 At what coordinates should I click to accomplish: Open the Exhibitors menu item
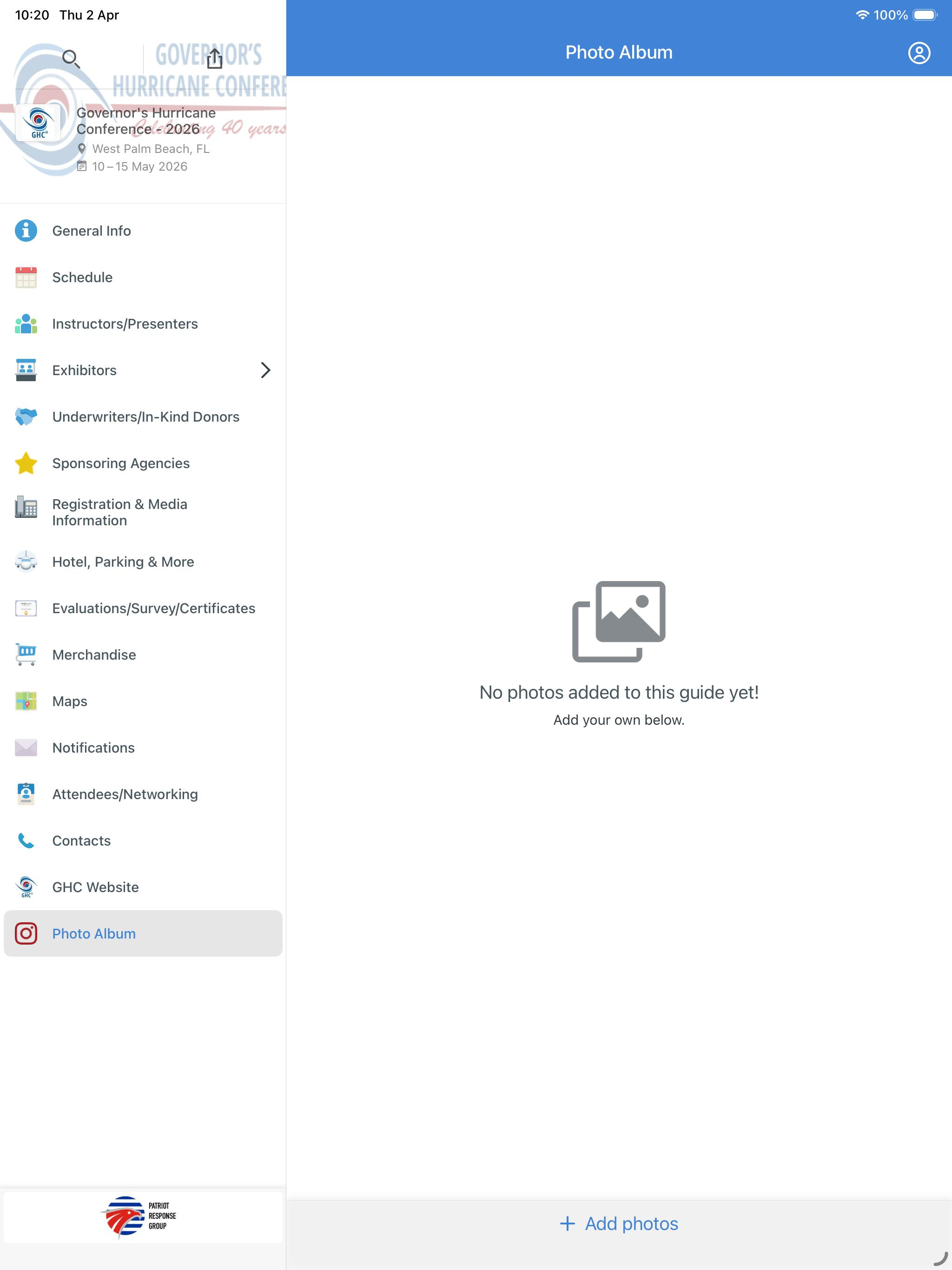coord(143,370)
